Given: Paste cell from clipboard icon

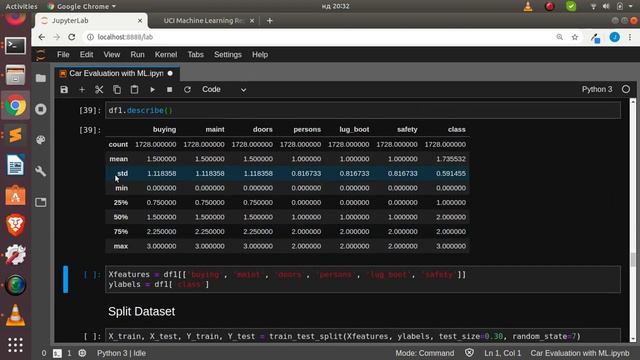Looking at the screenshot, I should (x=134, y=89).
